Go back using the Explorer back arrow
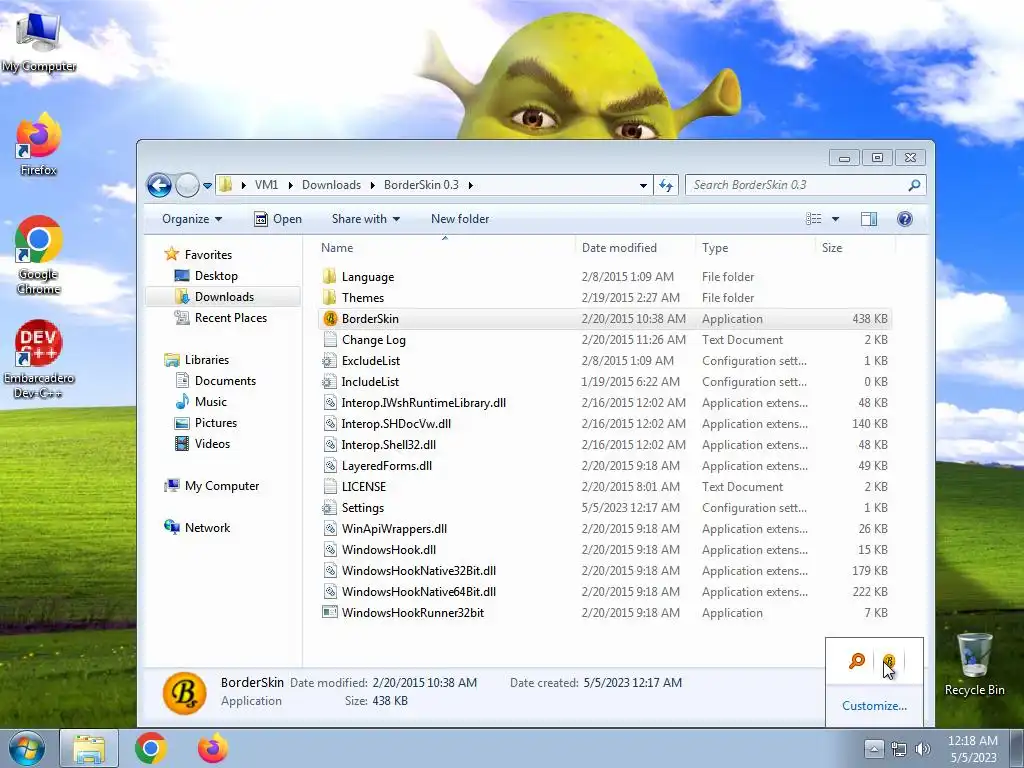This screenshot has height=768, width=1024. tap(159, 185)
